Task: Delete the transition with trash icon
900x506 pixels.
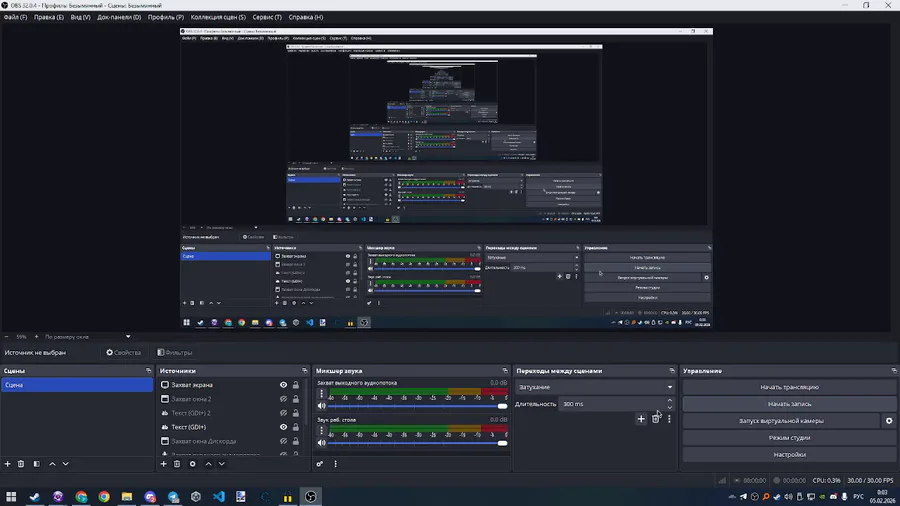Action: 655,419
